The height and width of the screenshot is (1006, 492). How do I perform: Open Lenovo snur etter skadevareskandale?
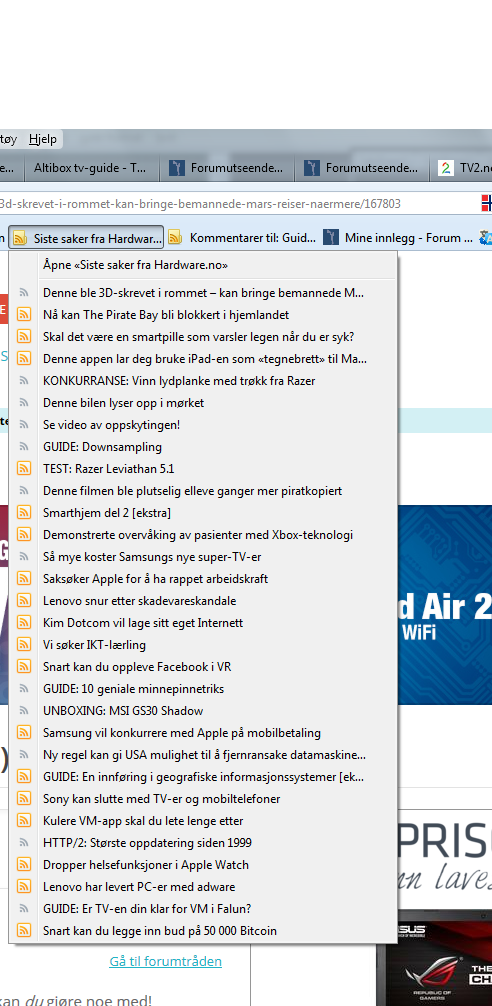coord(203,601)
